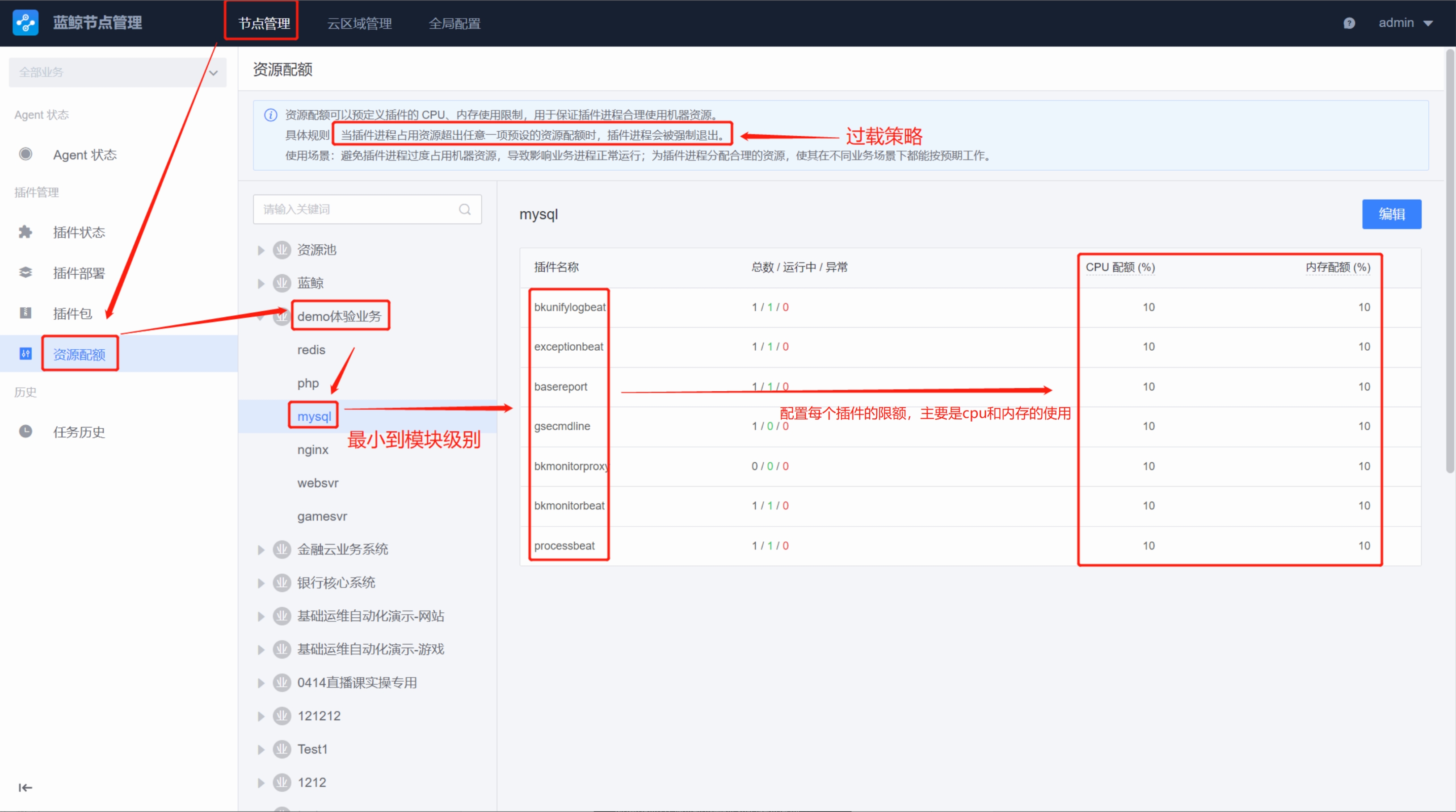Collapse sidebar using bottom-left arrow icon
The height and width of the screenshot is (812, 1456).
[x=25, y=787]
